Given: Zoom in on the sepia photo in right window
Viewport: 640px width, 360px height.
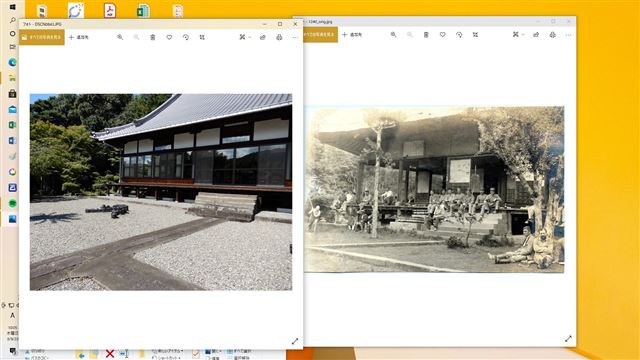Looking at the screenshot, I should (393, 35).
